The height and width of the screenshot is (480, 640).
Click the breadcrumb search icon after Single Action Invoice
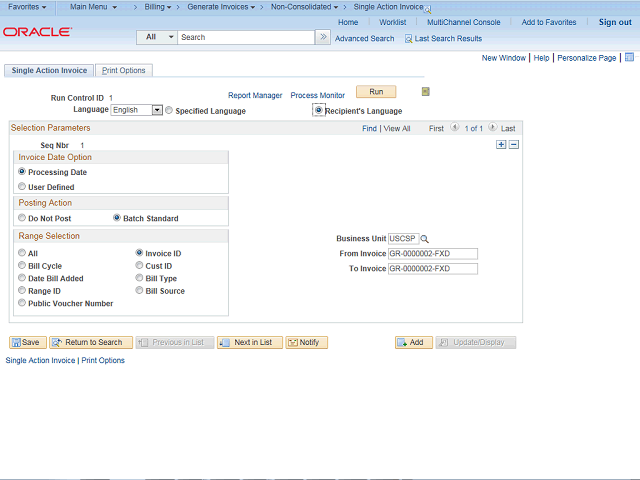(x=427, y=9)
